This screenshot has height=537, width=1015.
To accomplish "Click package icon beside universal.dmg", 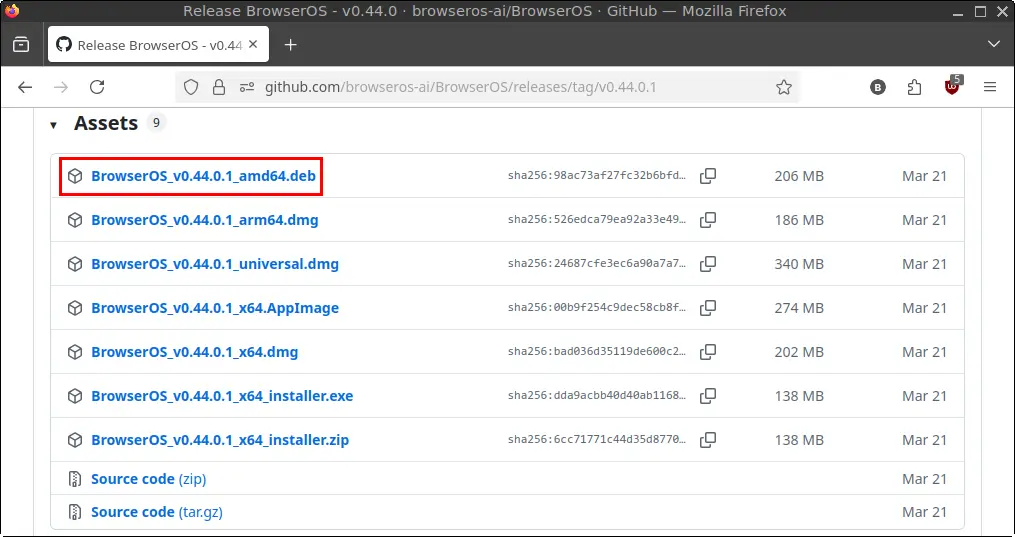I will (x=75, y=264).
